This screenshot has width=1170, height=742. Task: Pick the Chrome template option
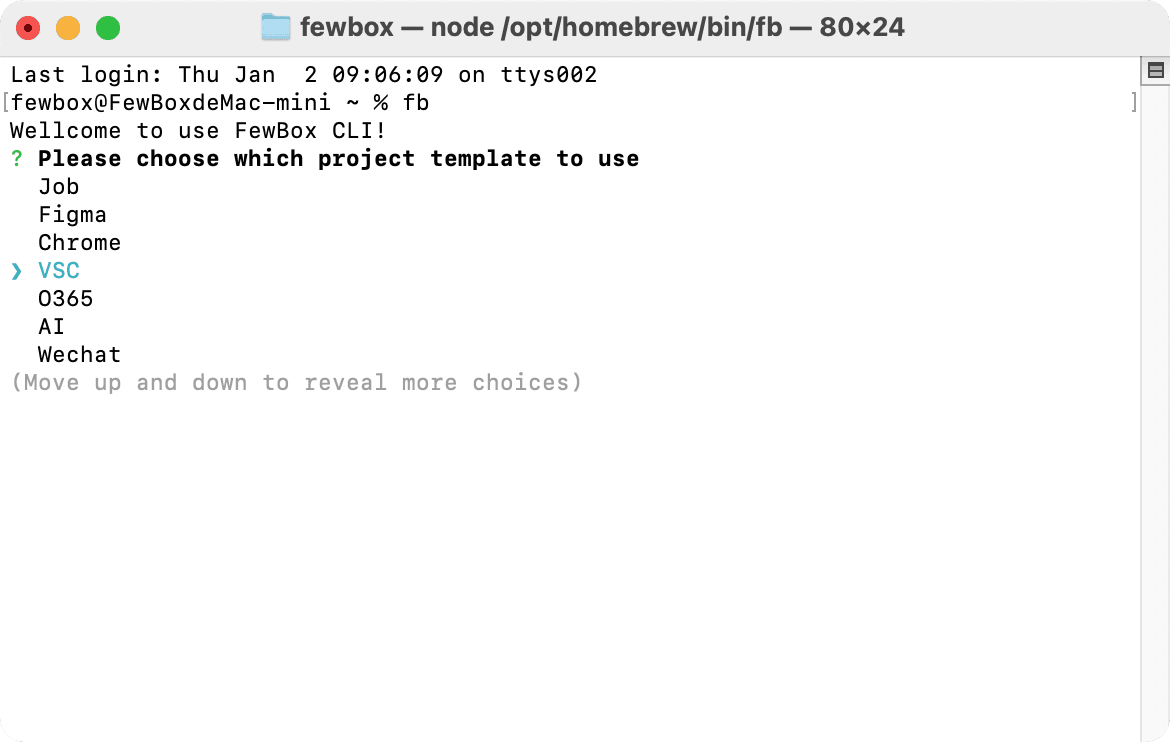[79, 243]
